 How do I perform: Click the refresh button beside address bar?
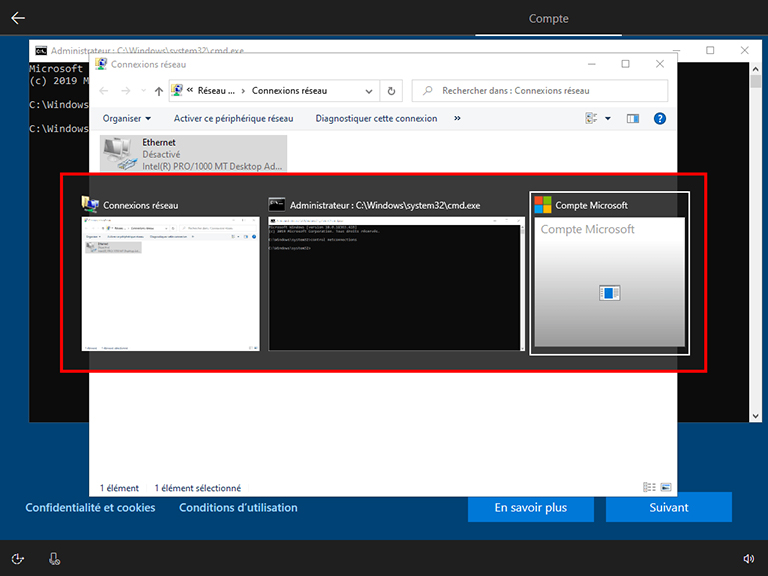click(x=391, y=91)
